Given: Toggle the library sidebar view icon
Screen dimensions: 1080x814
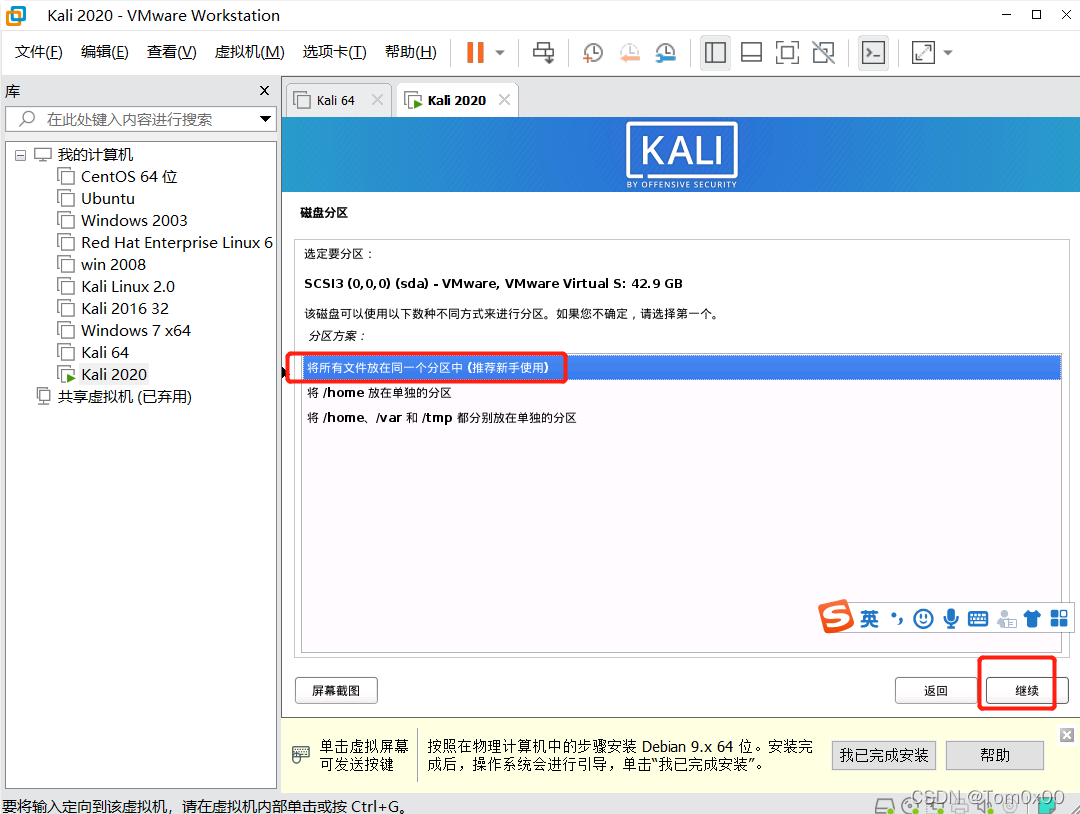Looking at the screenshot, I should [715, 52].
